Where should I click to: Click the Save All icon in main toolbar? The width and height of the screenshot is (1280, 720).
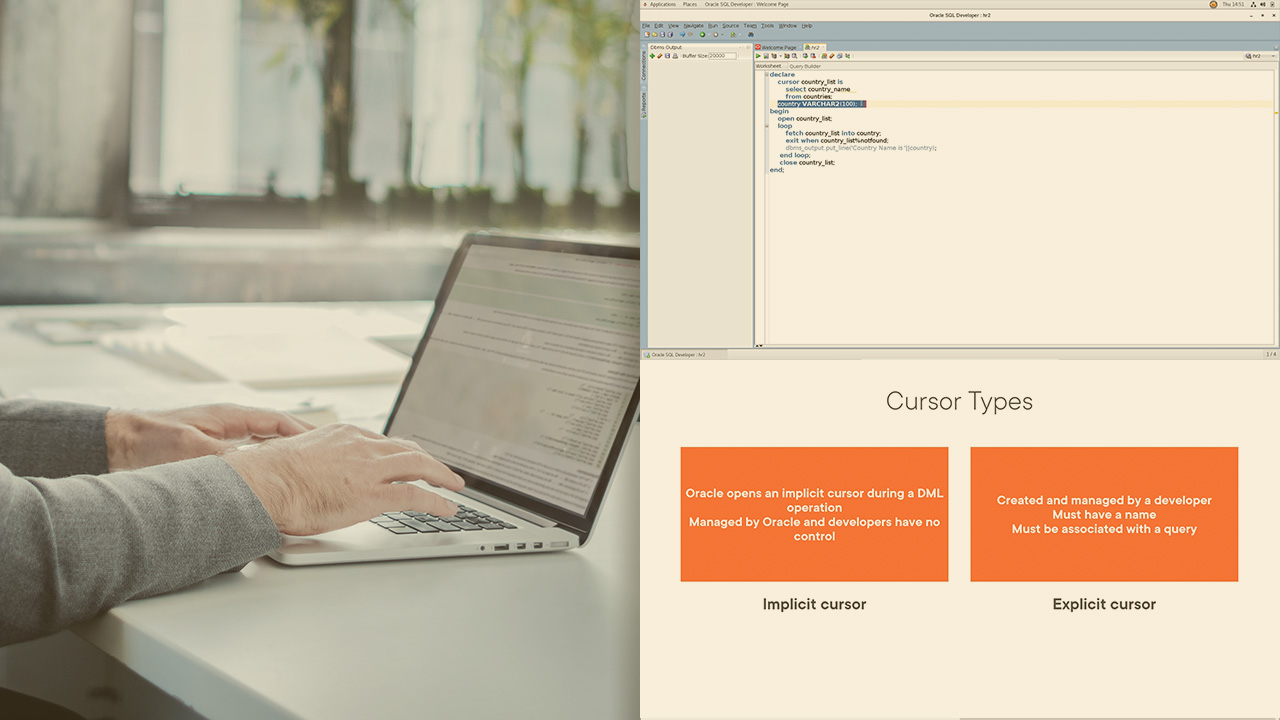(670, 34)
